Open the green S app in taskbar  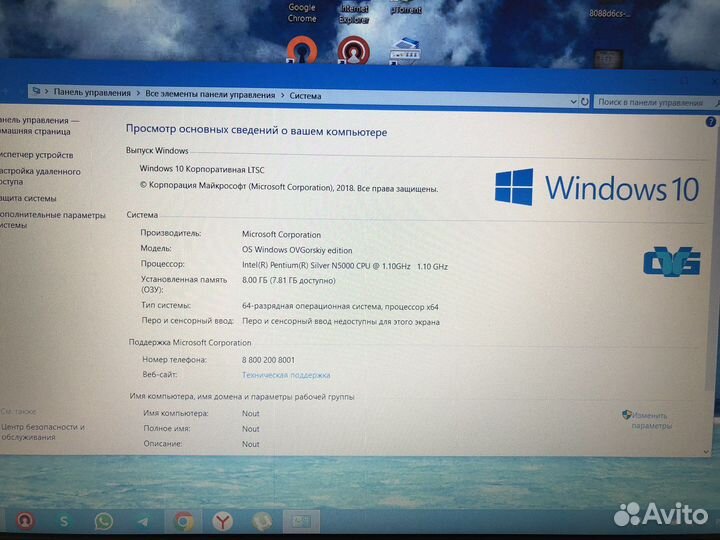[64, 521]
